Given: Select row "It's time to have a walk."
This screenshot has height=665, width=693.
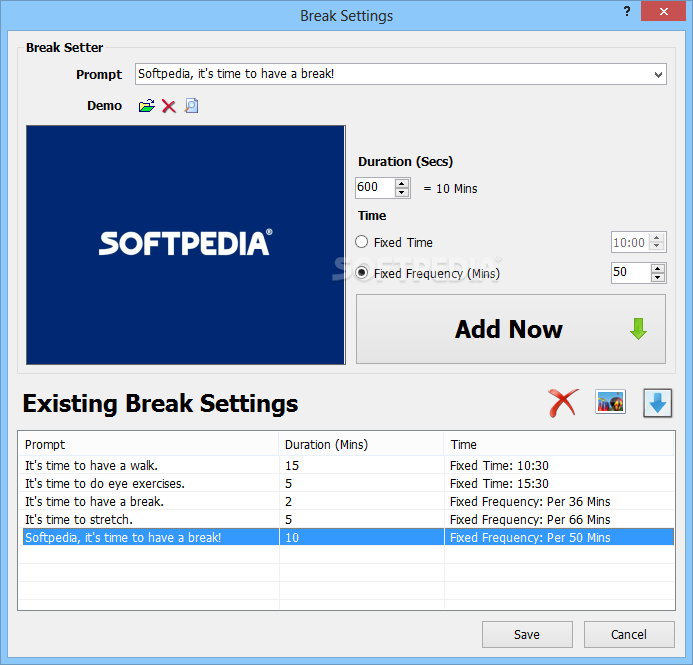Looking at the screenshot, I should pyautogui.click(x=346, y=465).
